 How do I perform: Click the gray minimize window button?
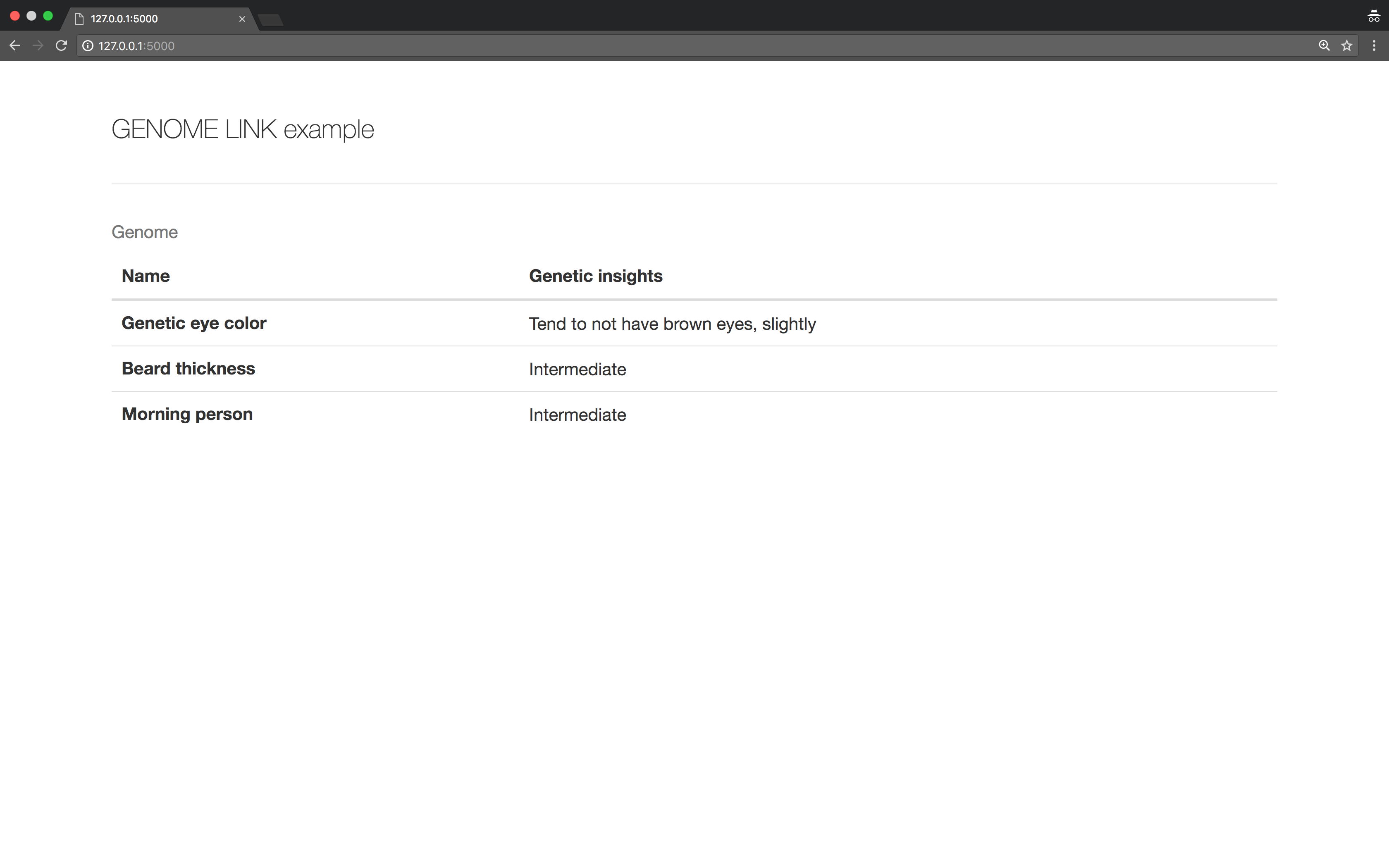(x=31, y=16)
